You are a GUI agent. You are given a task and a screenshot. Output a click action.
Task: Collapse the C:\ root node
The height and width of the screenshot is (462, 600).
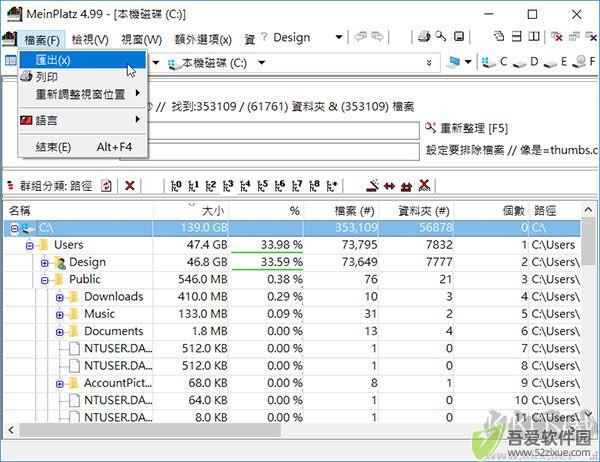point(14,229)
